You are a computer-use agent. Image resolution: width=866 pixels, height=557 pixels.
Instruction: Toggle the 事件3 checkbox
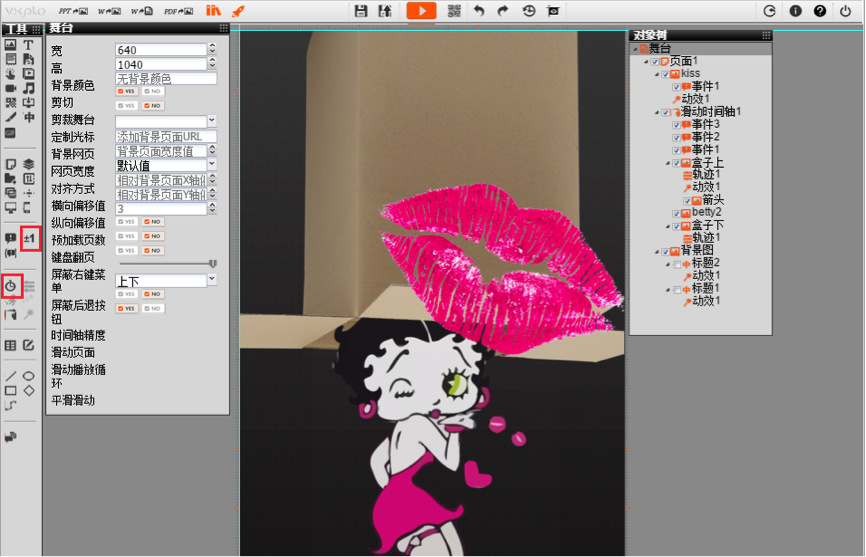point(676,125)
